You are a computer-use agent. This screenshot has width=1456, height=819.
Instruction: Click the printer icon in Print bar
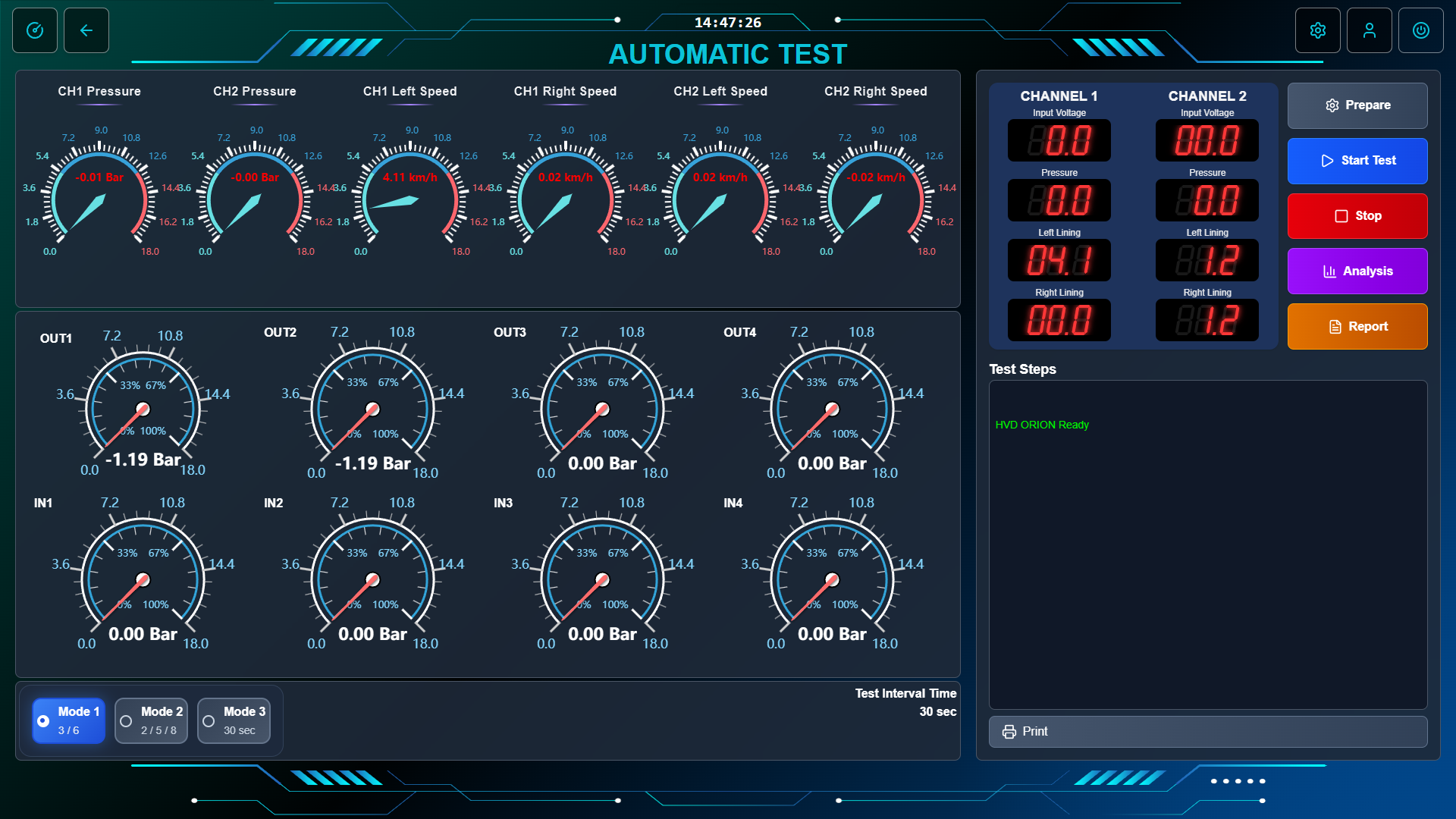[1009, 732]
